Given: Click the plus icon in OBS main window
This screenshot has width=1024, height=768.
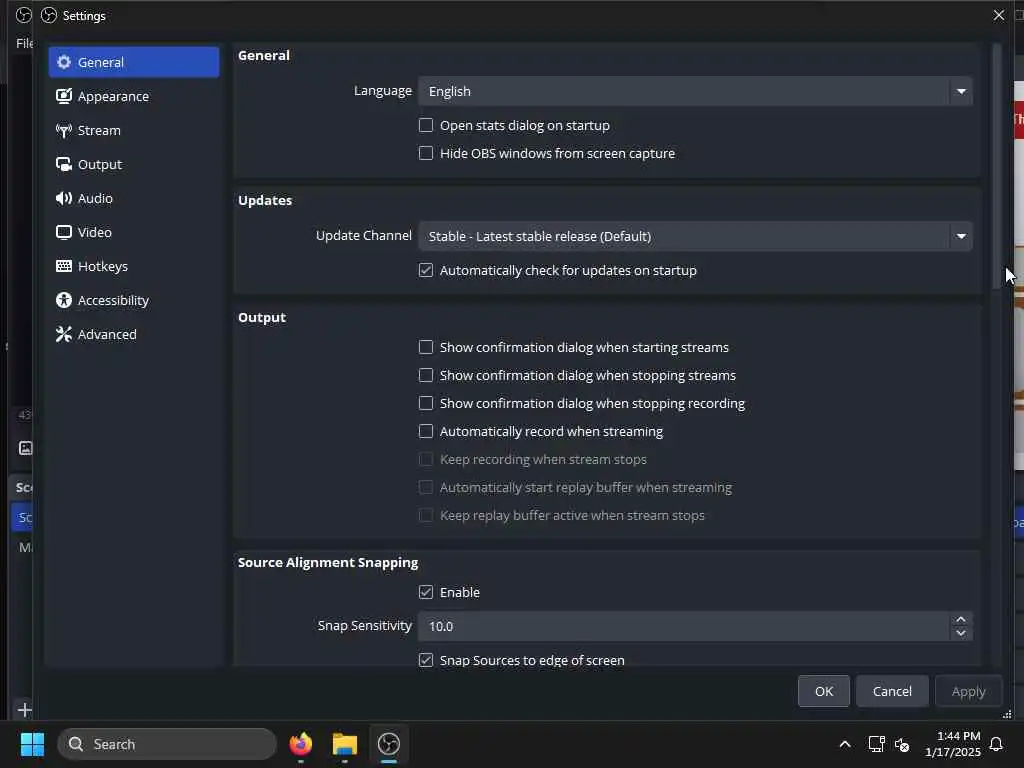Looking at the screenshot, I should click(25, 709).
